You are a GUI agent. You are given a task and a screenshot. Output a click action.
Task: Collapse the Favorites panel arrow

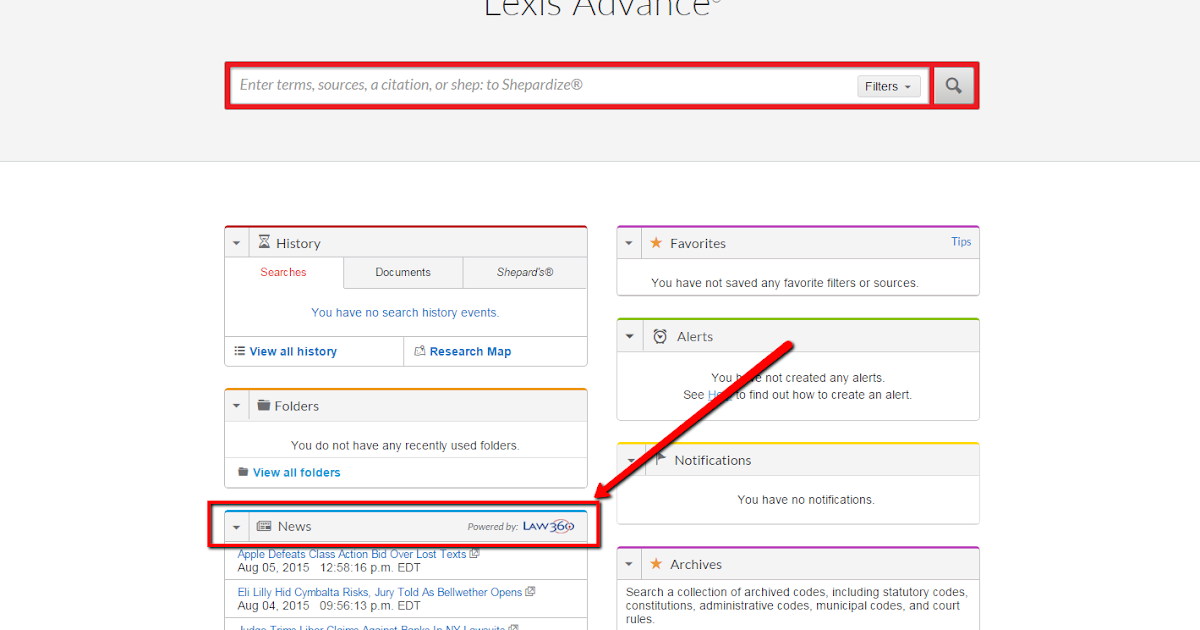tap(629, 243)
